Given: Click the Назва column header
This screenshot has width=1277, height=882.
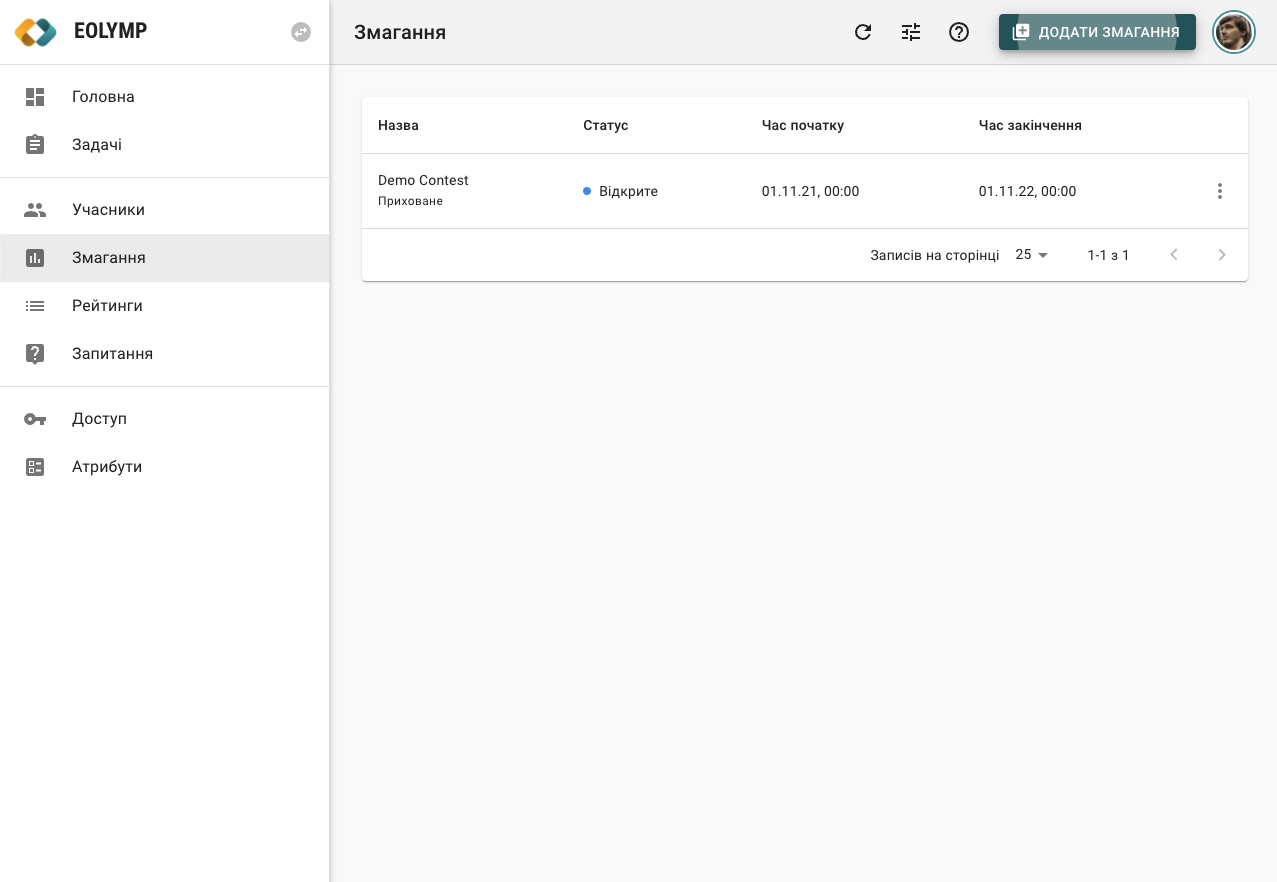Looking at the screenshot, I should coord(398,126).
